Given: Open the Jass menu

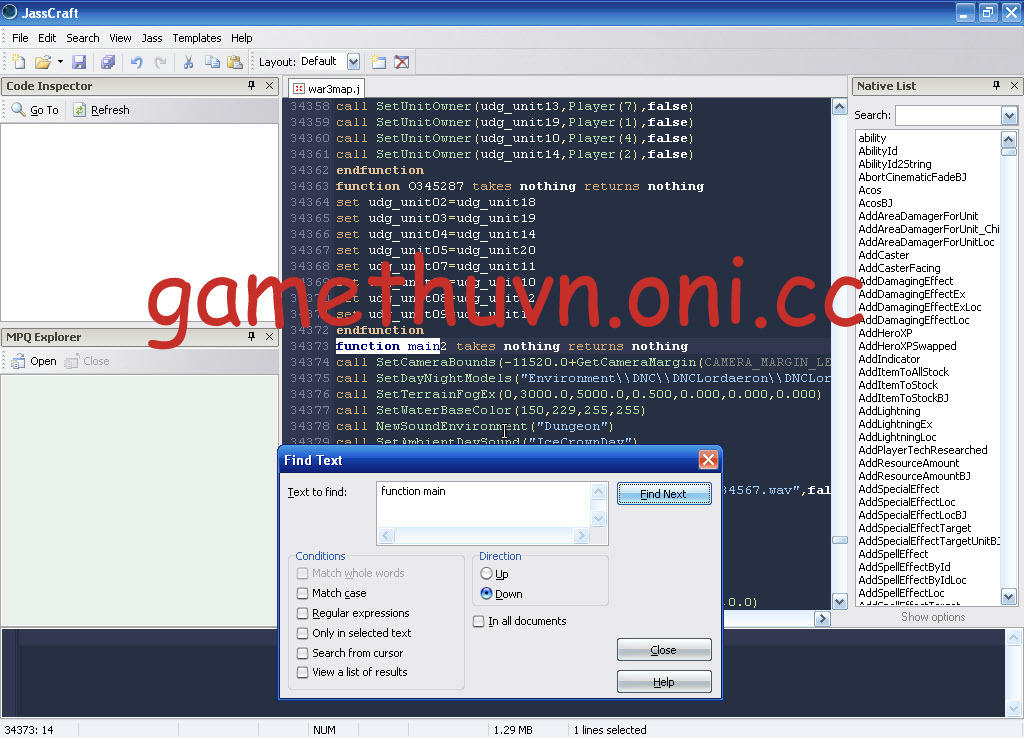Looking at the screenshot, I should (152, 38).
